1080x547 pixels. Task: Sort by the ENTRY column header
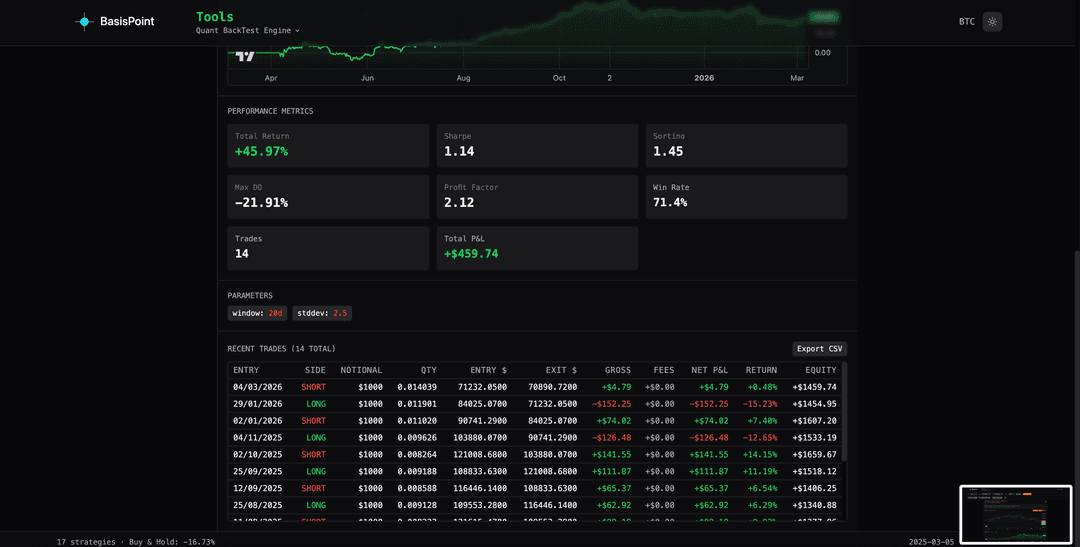(x=246, y=370)
